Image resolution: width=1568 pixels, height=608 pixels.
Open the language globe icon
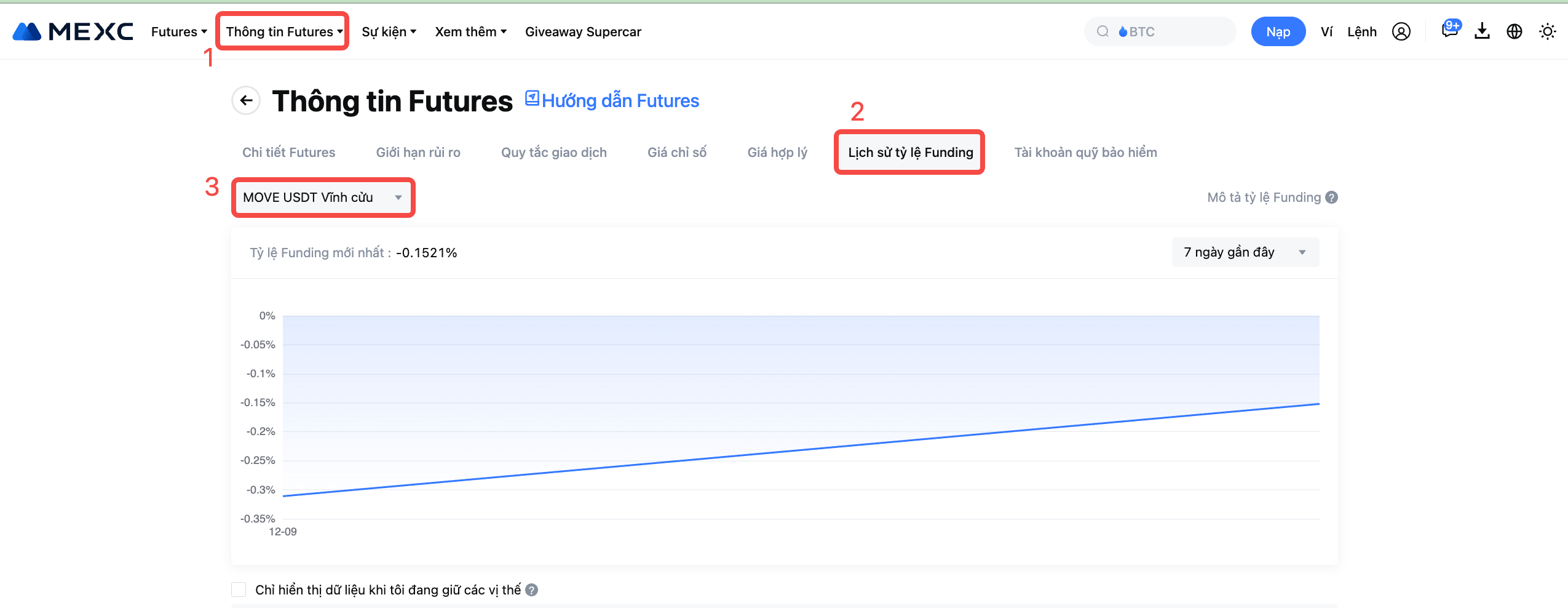(1514, 31)
